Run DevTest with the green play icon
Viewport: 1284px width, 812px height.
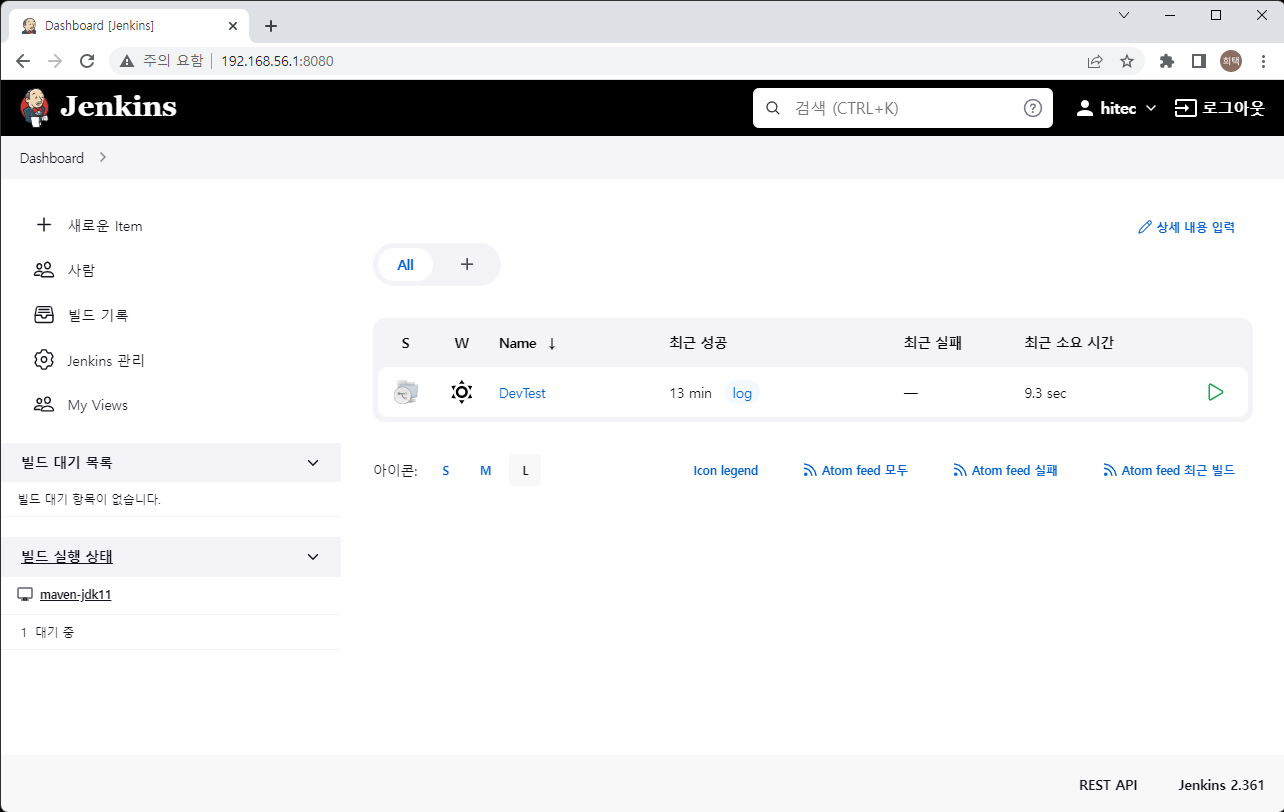click(x=1215, y=392)
